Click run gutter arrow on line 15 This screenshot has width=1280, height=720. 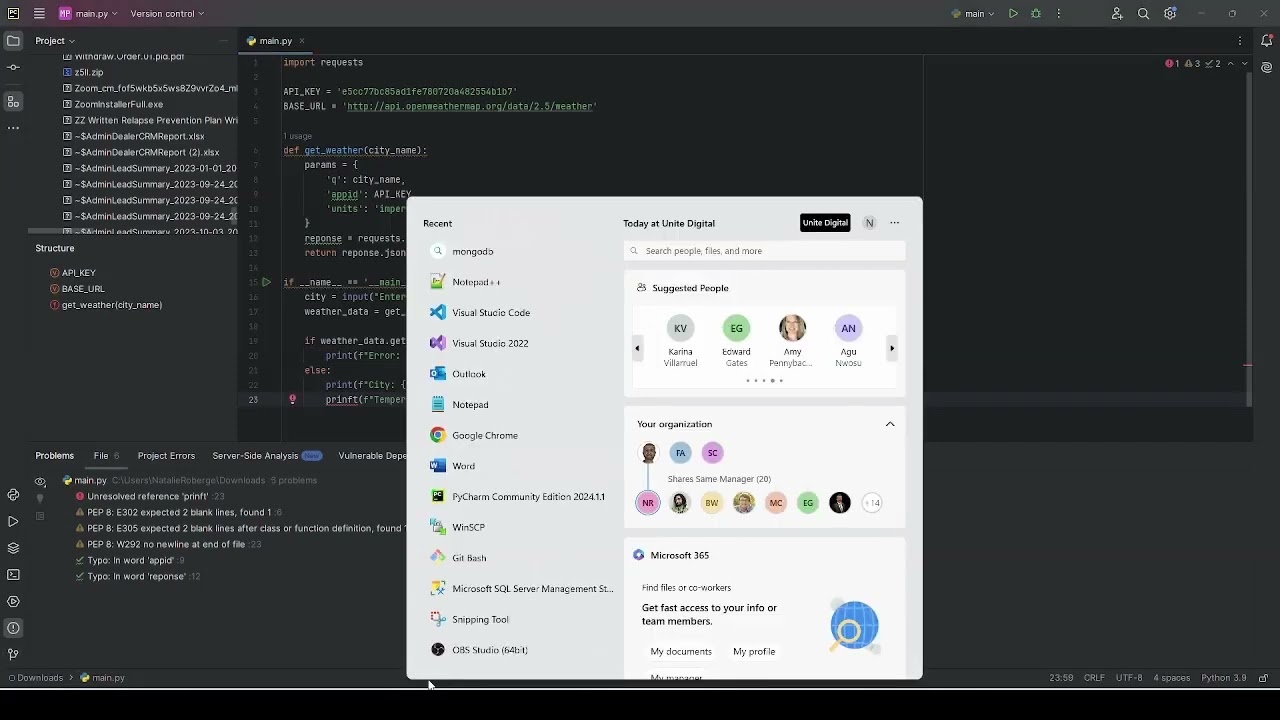point(266,283)
